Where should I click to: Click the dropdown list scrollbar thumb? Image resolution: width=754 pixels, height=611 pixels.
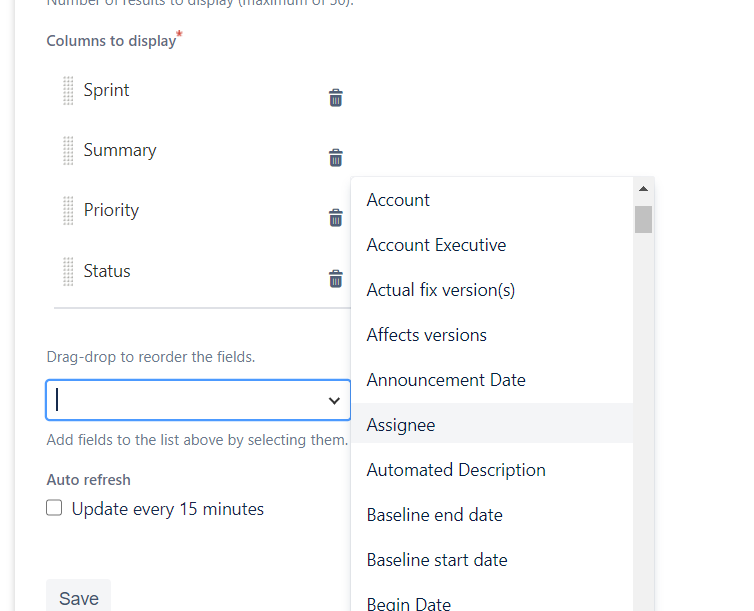643,219
